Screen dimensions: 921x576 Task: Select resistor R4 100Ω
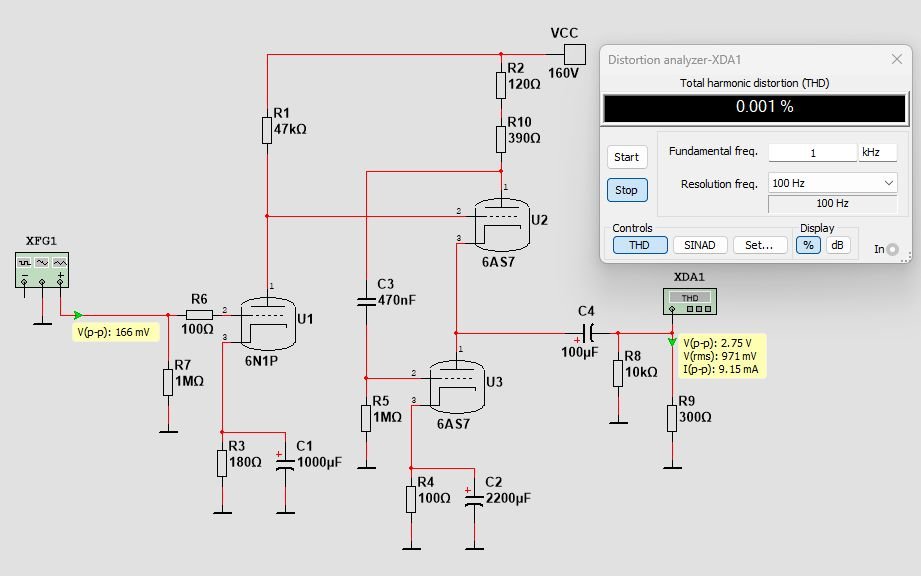(x=411, y=499)
